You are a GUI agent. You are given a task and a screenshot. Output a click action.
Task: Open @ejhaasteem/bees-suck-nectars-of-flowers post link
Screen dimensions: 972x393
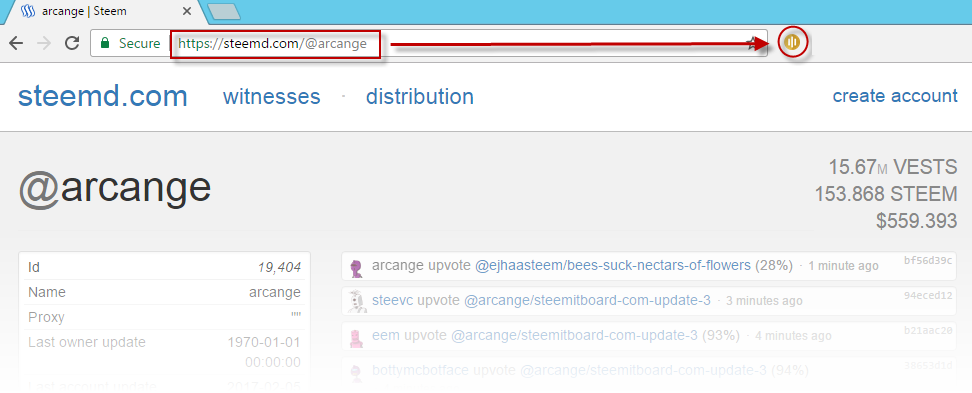612,265
